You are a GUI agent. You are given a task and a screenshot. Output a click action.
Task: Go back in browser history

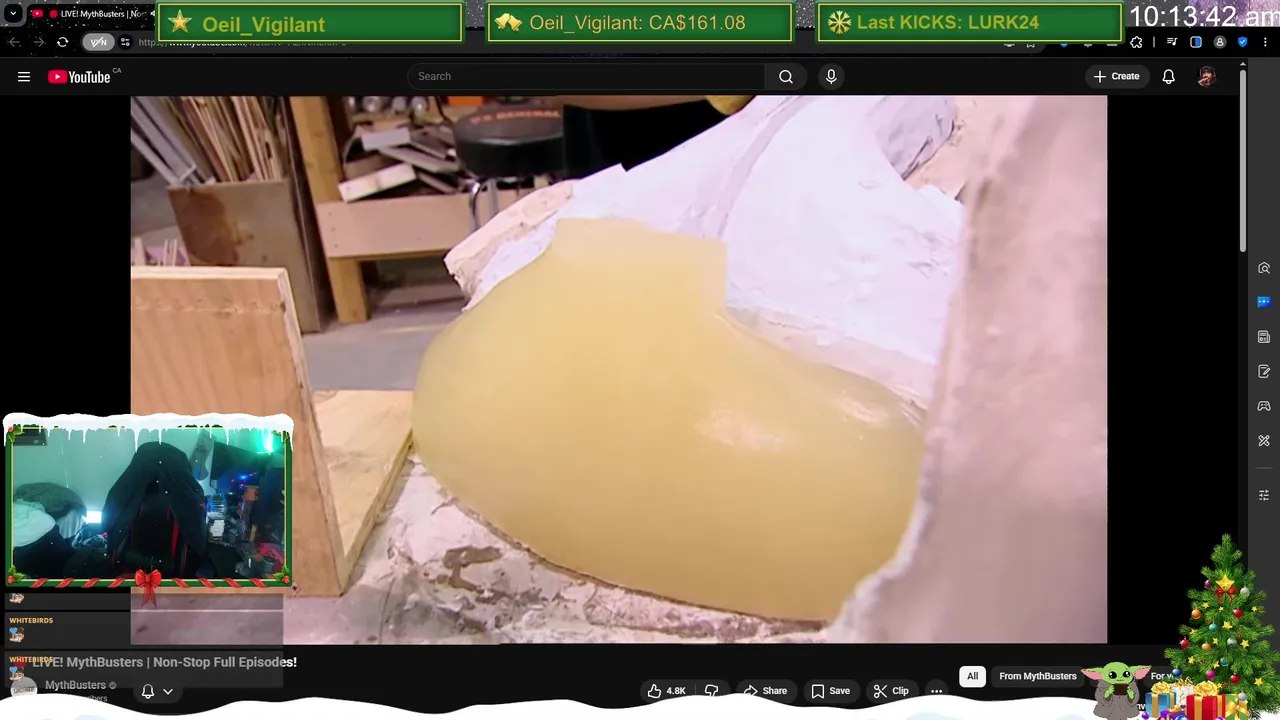click(x=14, y=42)
